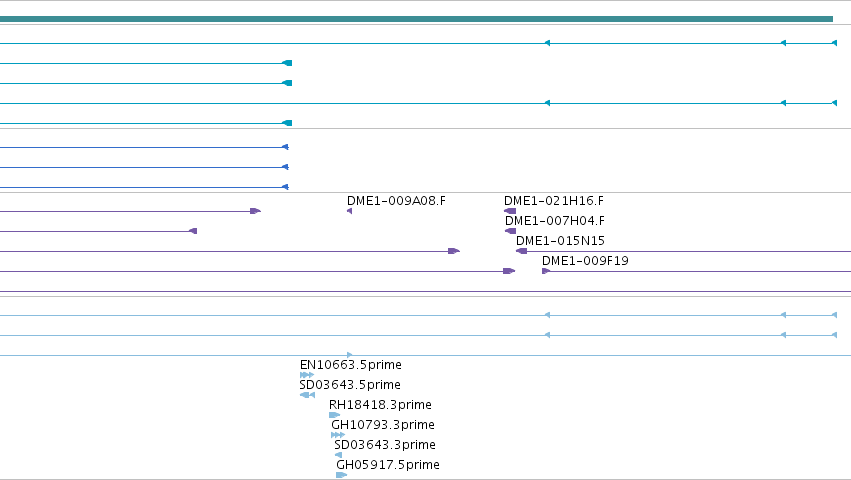Click the arrow glyph under SD03643.5prime
Viewport: 851px width, 480px height.
tap(307, 395)
